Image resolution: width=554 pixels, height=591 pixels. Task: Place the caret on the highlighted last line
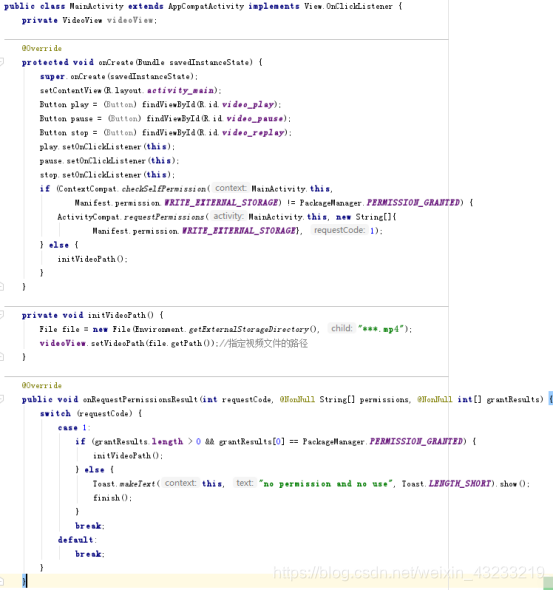tap(277, 582)
